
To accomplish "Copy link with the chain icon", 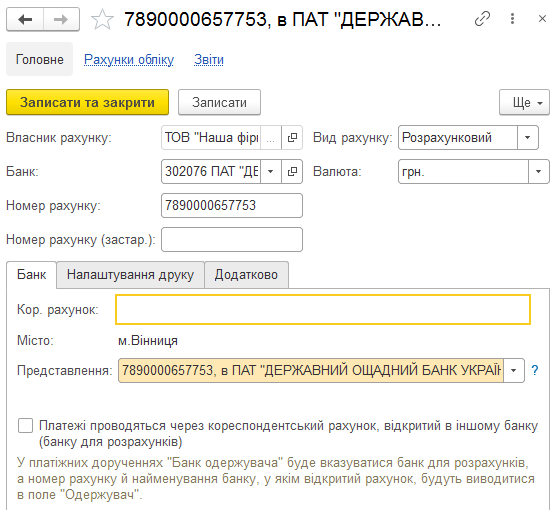I will 482,19.
